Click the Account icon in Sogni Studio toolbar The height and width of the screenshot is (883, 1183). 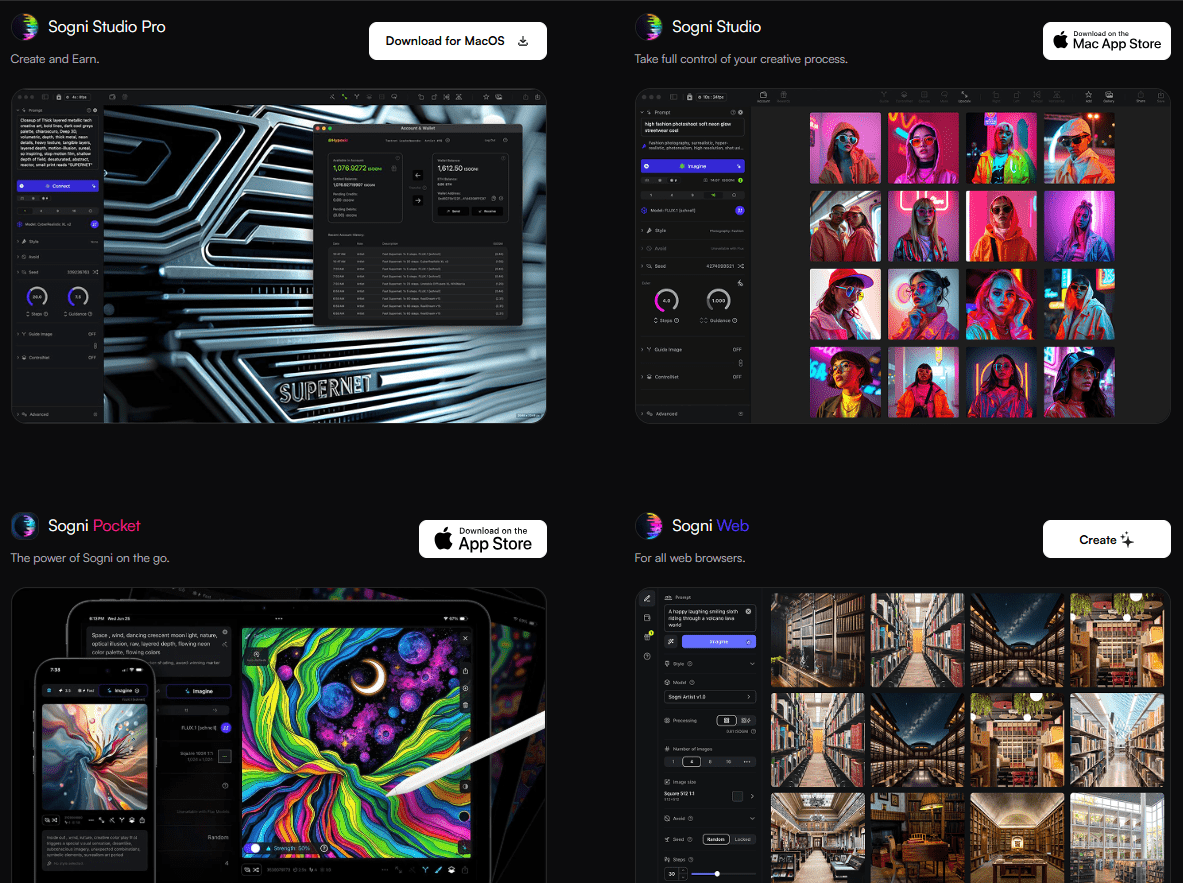763,97
